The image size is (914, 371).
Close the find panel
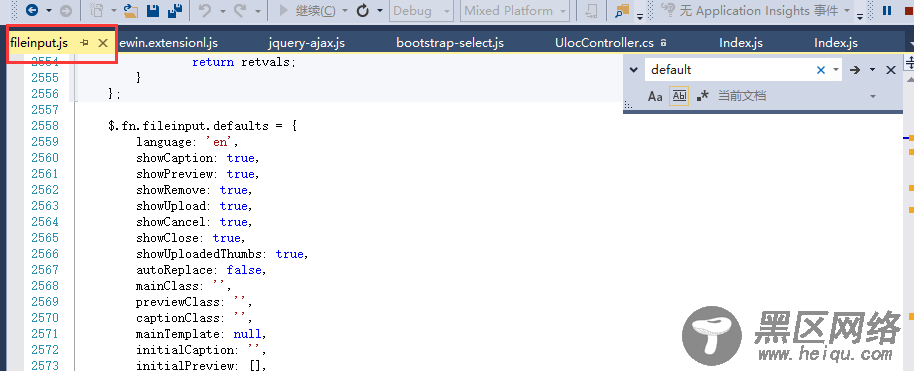tap(891, 70)
